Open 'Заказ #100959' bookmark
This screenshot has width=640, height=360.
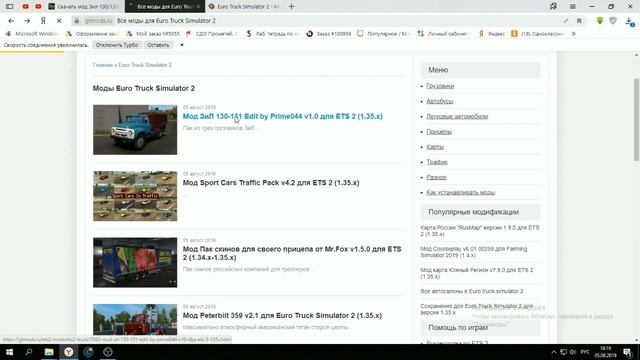[329, 34]
